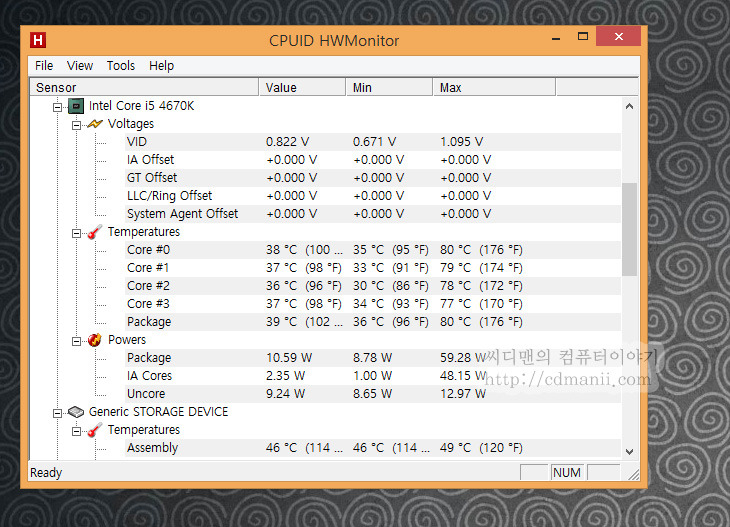Viewport: 730px width, 527px height.
Task: Click the Ready status bar text
Action: coord(46,473)
